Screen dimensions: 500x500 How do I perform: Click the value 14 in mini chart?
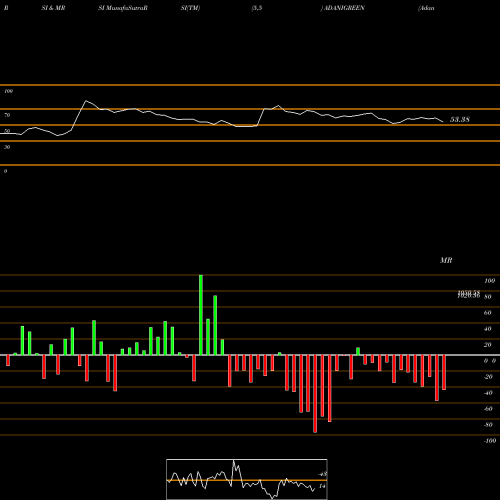322,486
